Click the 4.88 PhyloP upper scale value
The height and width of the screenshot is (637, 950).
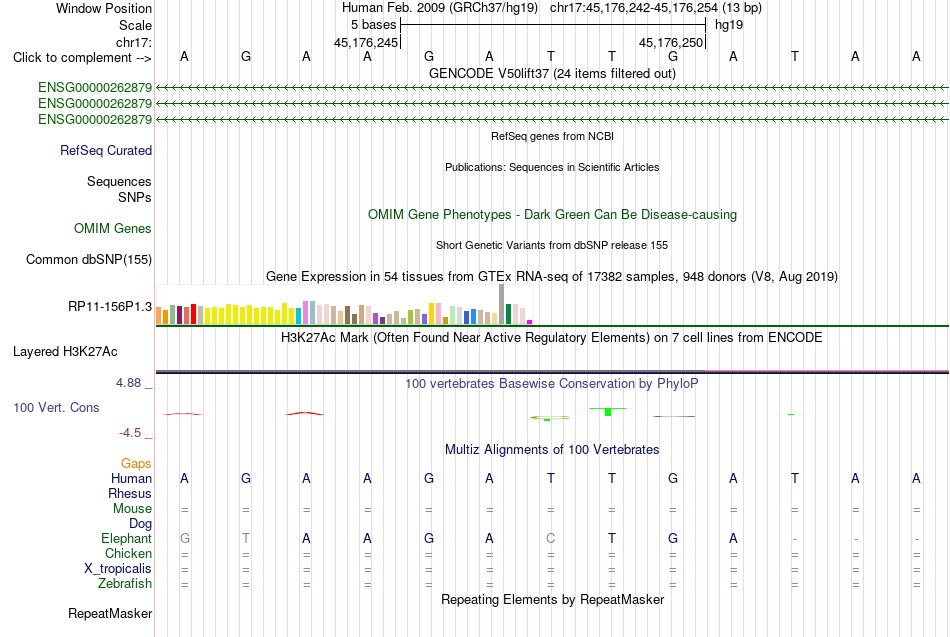pyautogui.click(x=128, y=383)
